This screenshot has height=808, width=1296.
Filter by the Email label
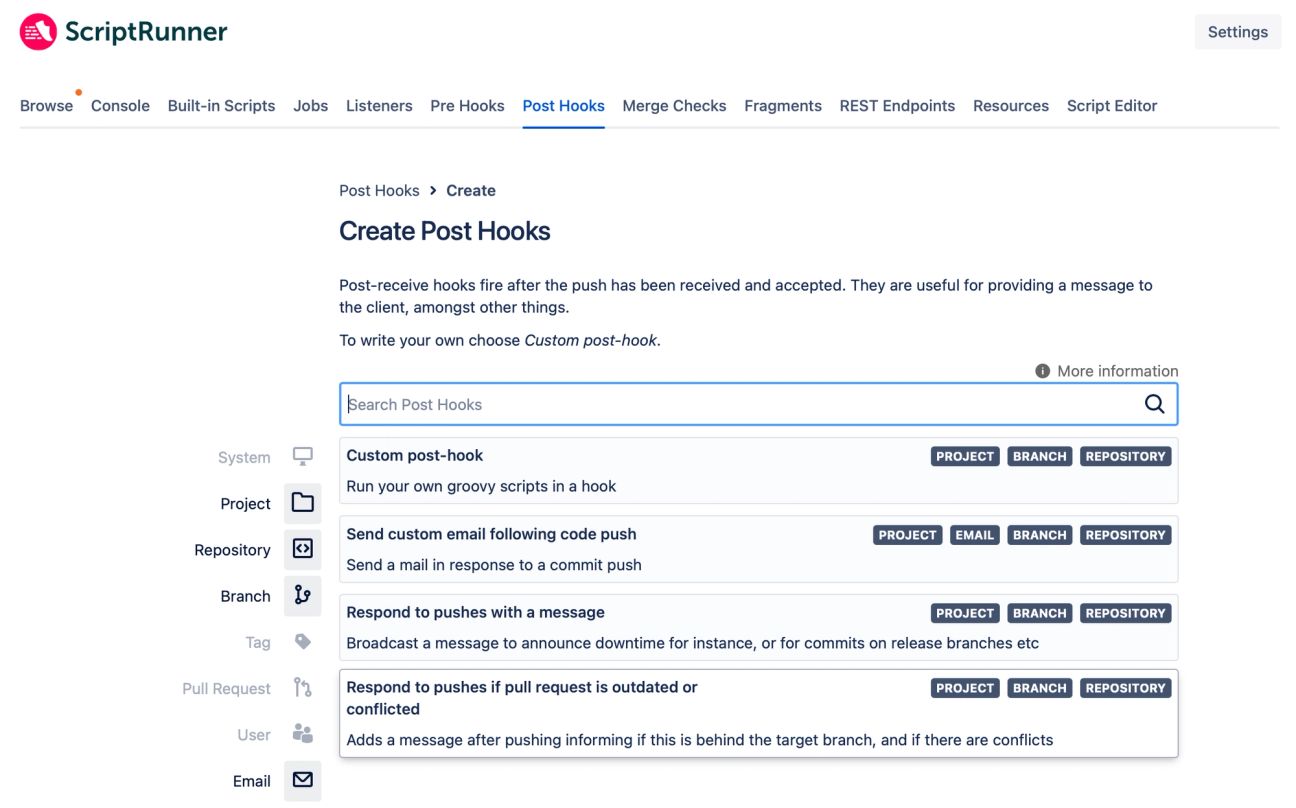(x=251, y=781)
